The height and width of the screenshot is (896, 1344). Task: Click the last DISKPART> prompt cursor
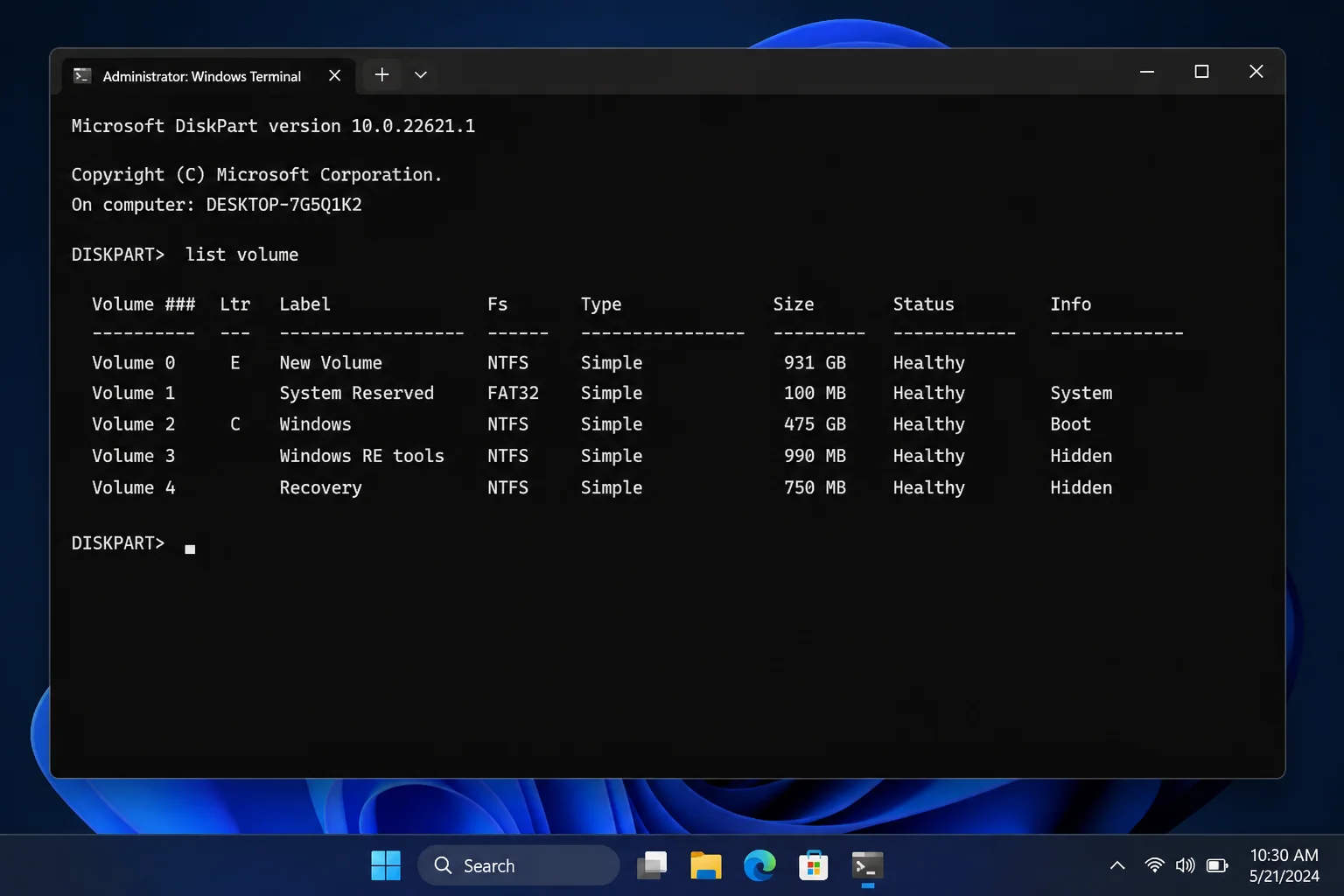190,549
